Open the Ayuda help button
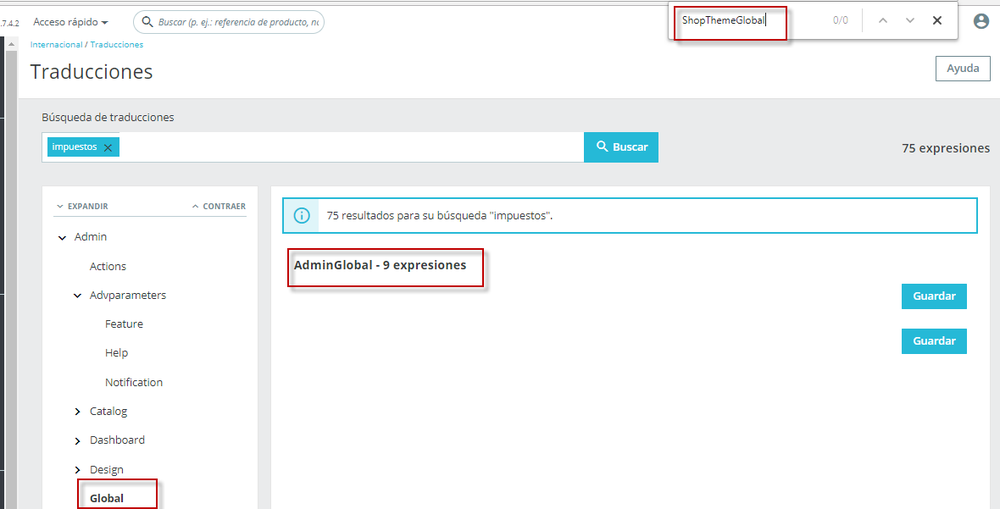The width and height of the screenshot is (1000, 509). (962, 68)
